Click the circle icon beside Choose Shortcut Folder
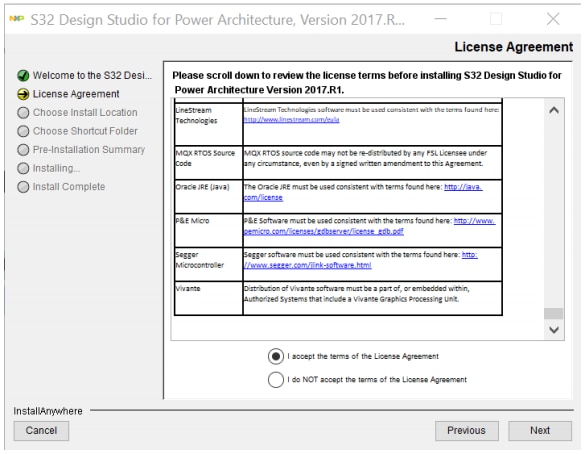586x454 pixels. point(23,131)
